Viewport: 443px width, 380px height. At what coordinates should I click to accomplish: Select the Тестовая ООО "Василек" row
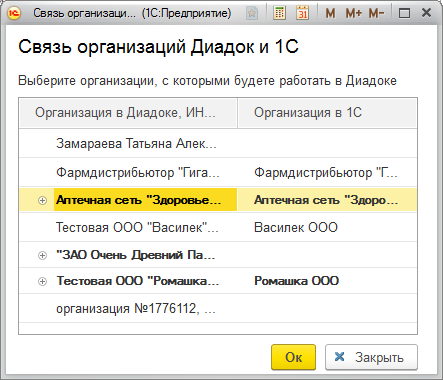point(218,227)
